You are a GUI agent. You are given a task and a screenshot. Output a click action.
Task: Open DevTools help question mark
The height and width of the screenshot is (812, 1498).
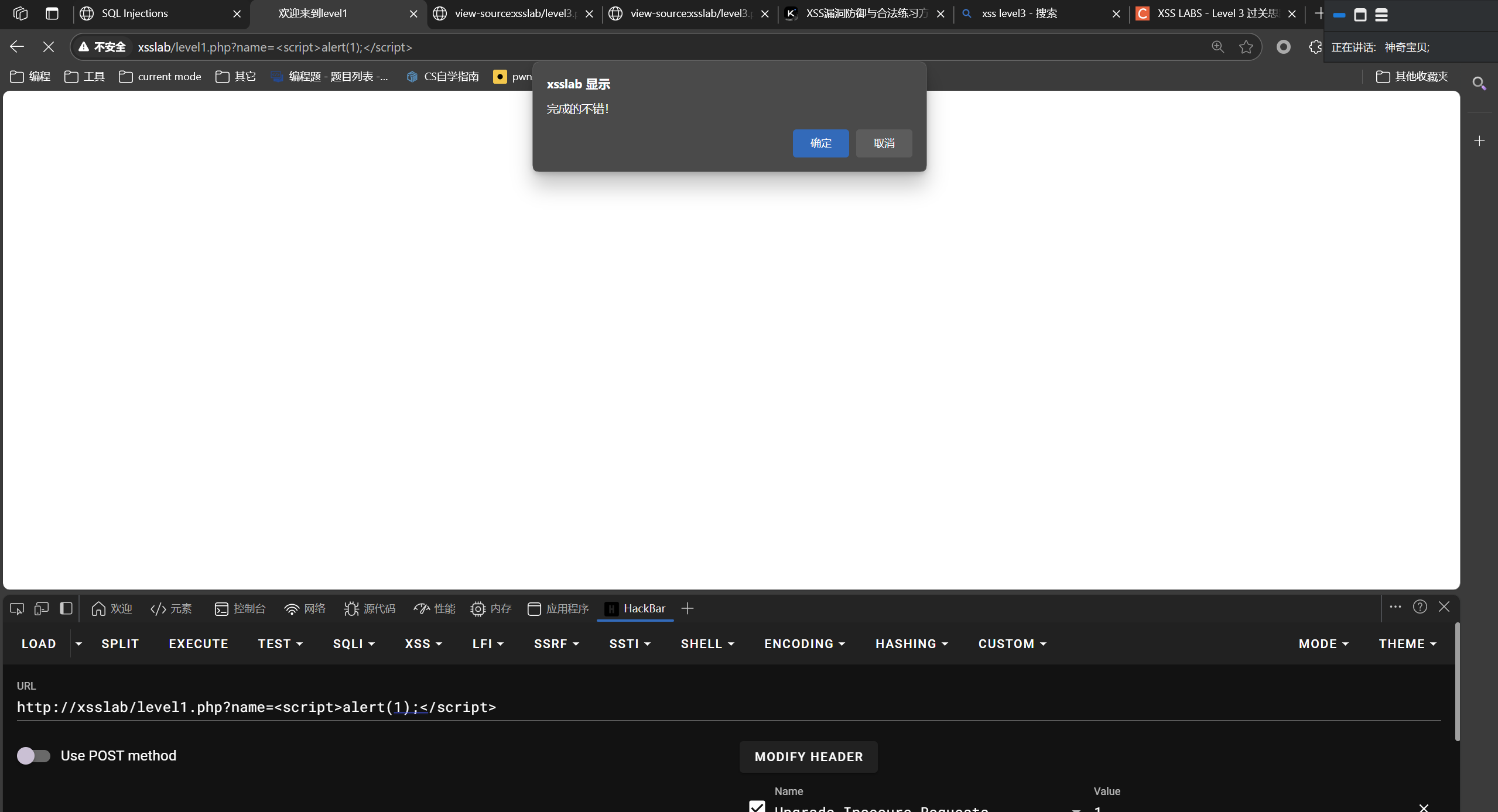pos(1420,607)
